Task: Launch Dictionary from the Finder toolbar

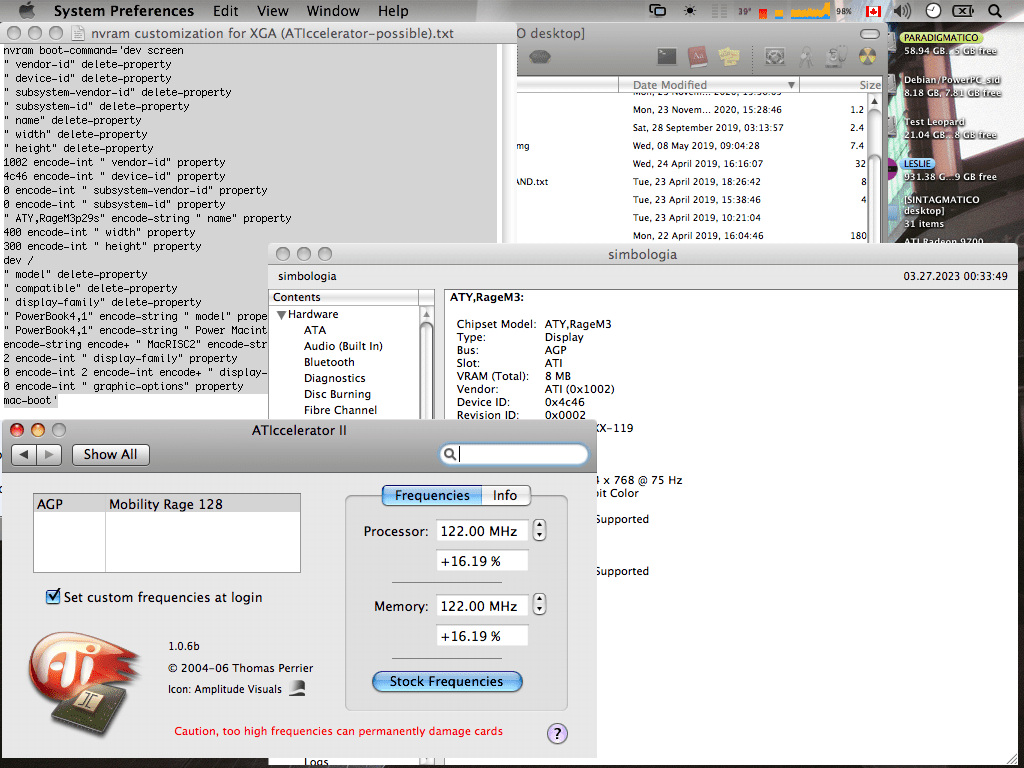Action: coord(698,57)
